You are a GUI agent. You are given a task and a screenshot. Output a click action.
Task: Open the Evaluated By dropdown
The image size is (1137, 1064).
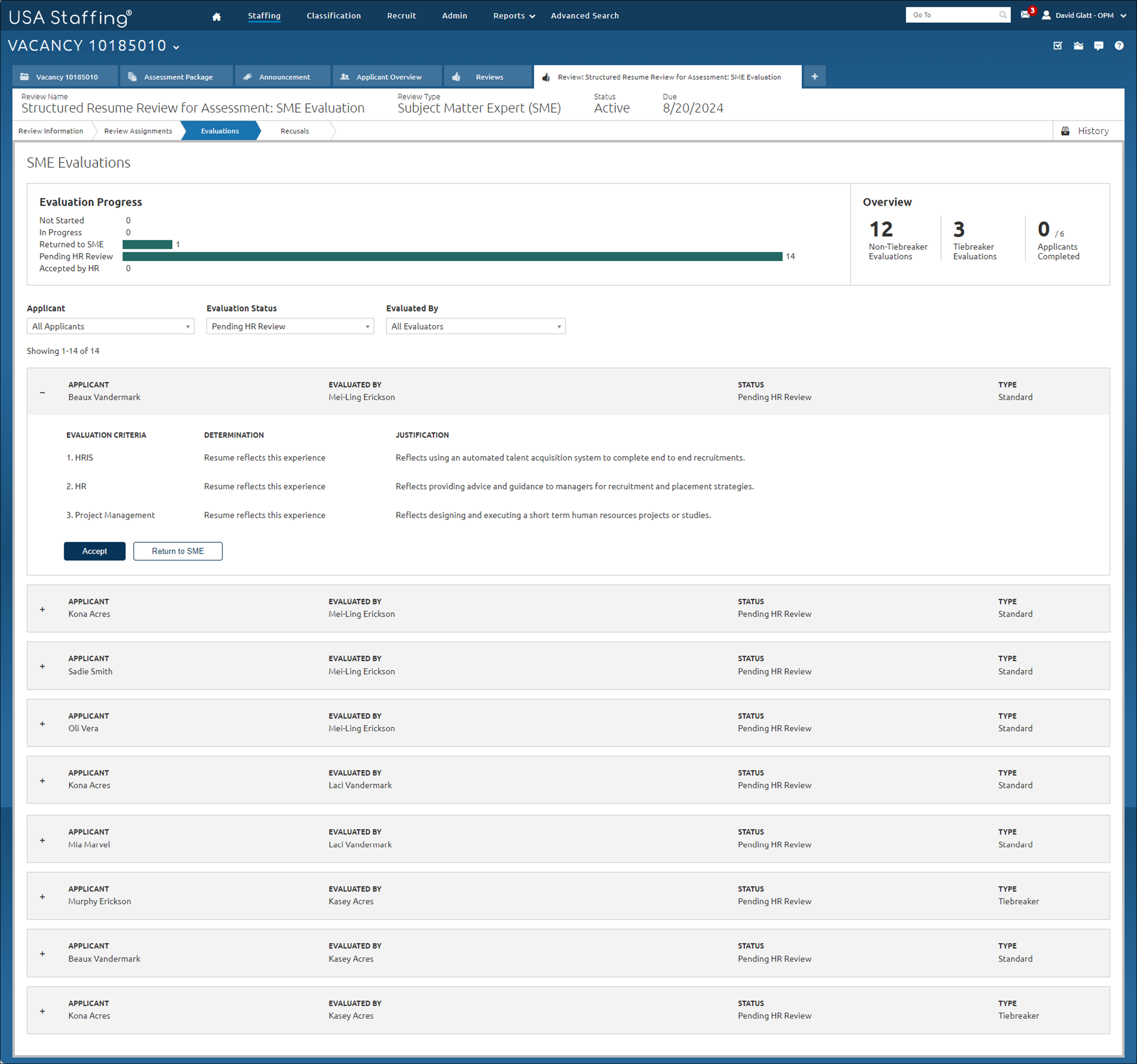(x=475, y=326)
